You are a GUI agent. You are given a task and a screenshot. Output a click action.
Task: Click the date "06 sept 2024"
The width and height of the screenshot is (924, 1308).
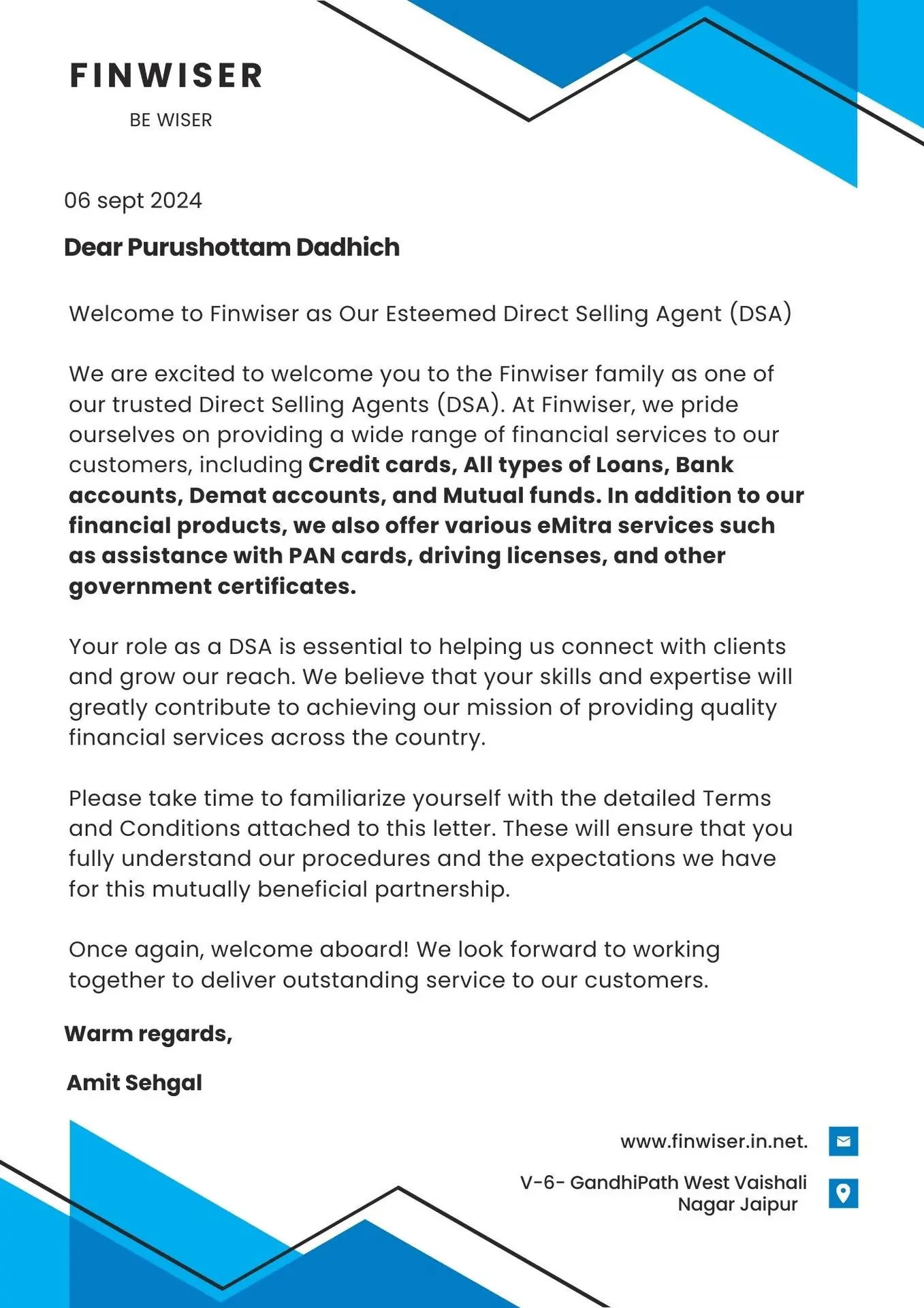click(133, 200)
